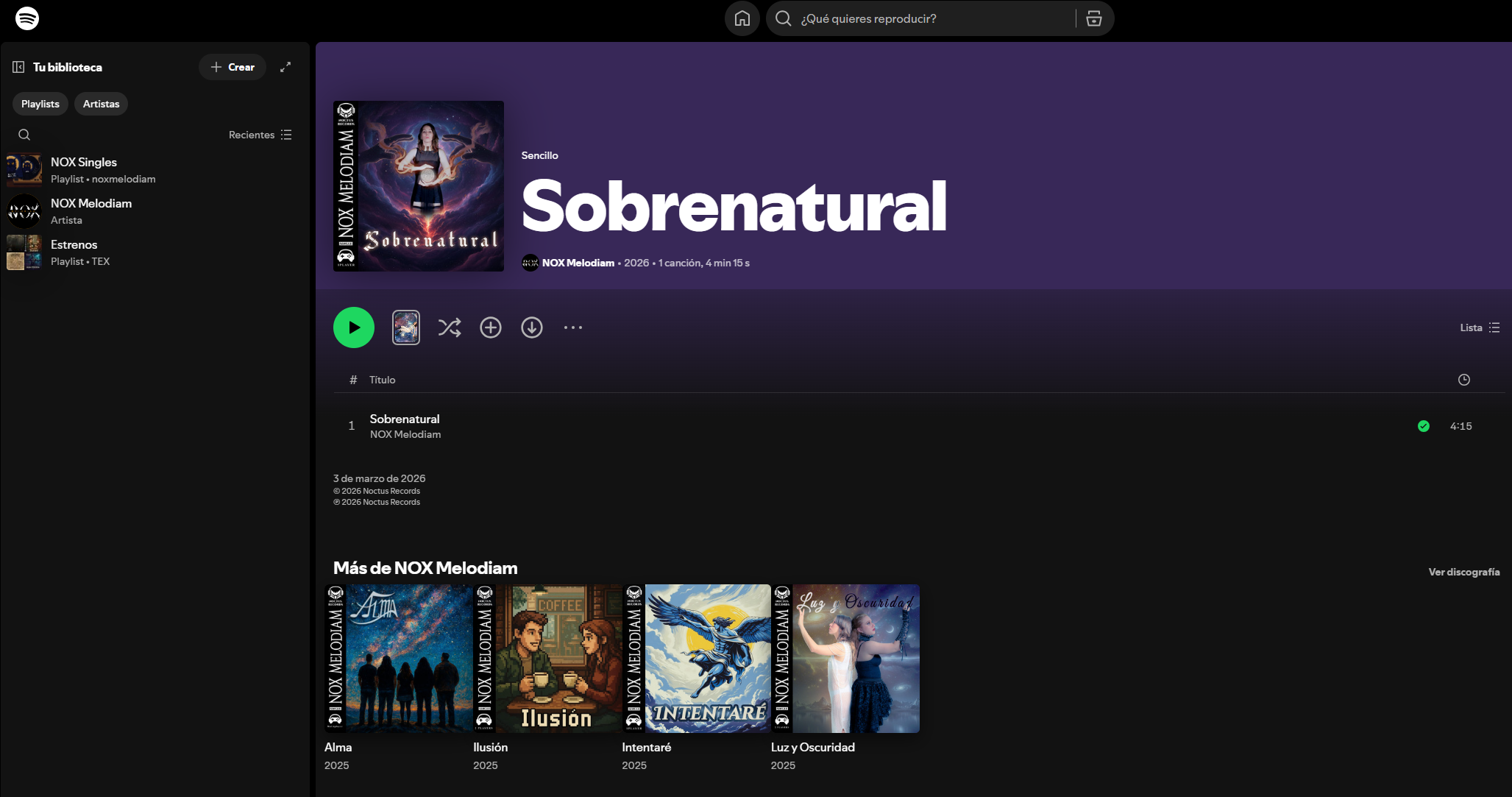Image resolution: width=1512 pixels, height=797 pixels.
Task: Open more options three-dot menu
Action: tap(573, 327)
